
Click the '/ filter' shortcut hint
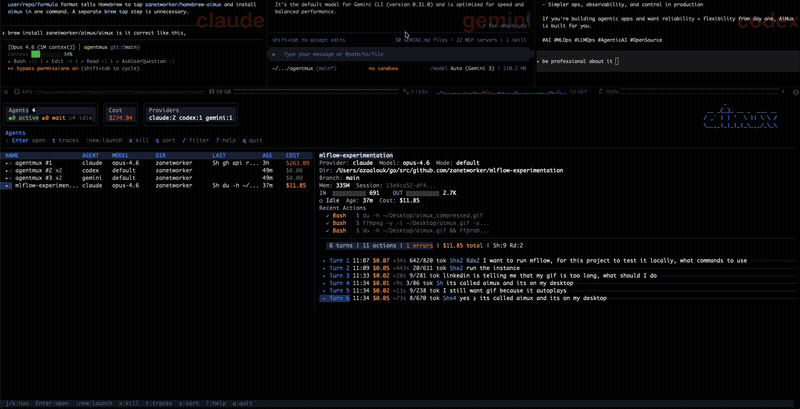pos(196,140)
